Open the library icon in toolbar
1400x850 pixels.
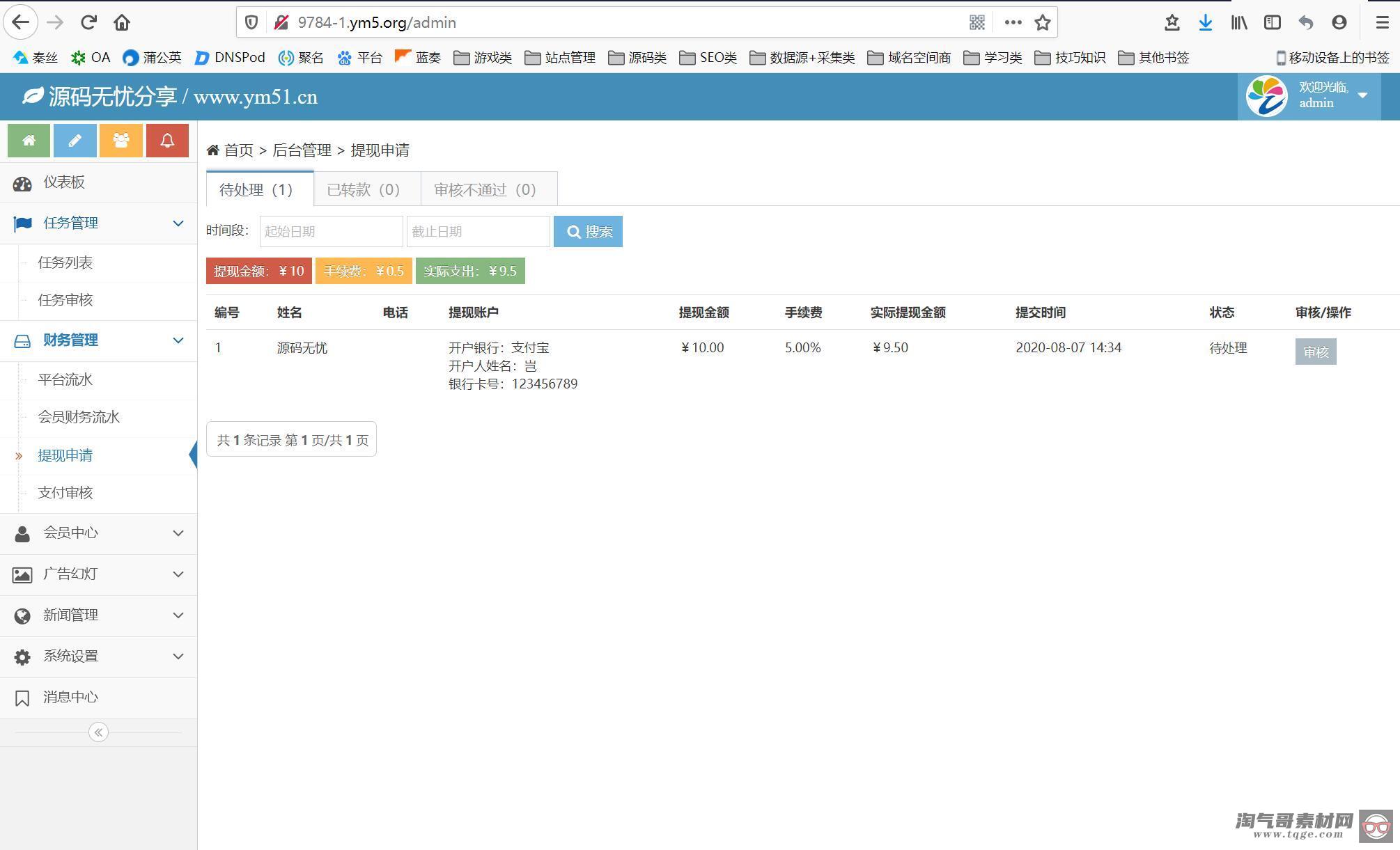[x=1239, y=22]
